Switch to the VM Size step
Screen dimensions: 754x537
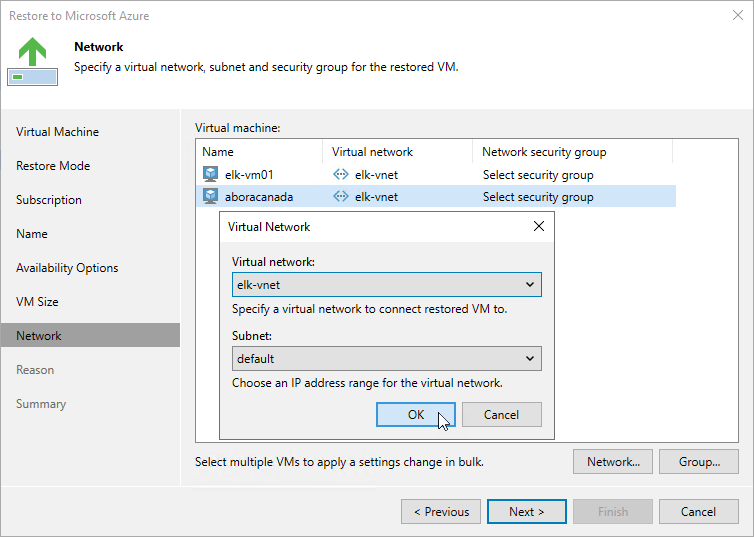[x=37, y=302]
